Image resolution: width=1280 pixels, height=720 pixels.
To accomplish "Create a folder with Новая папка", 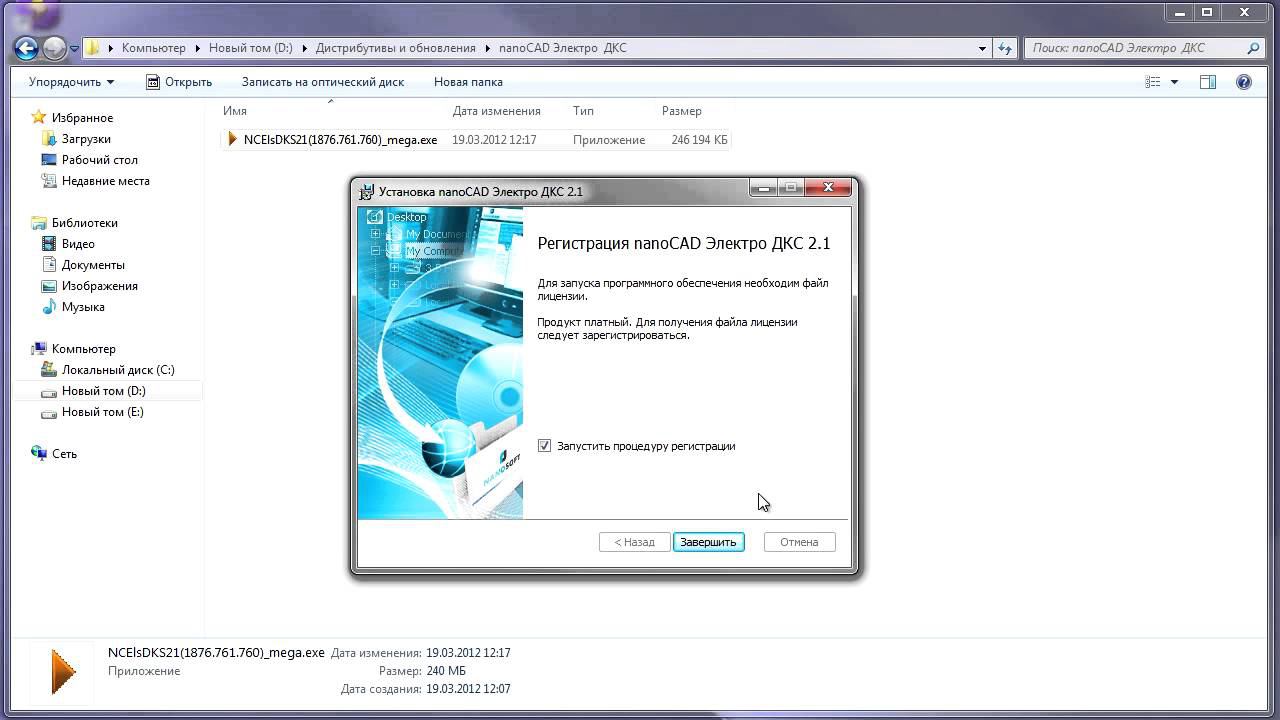I will tap(468, 82).
